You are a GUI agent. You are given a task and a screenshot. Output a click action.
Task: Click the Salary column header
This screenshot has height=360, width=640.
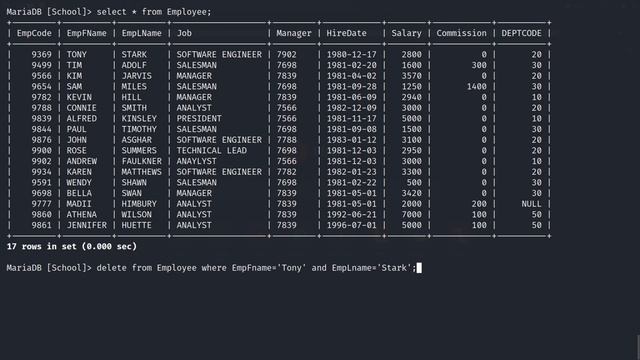(407, 33)
